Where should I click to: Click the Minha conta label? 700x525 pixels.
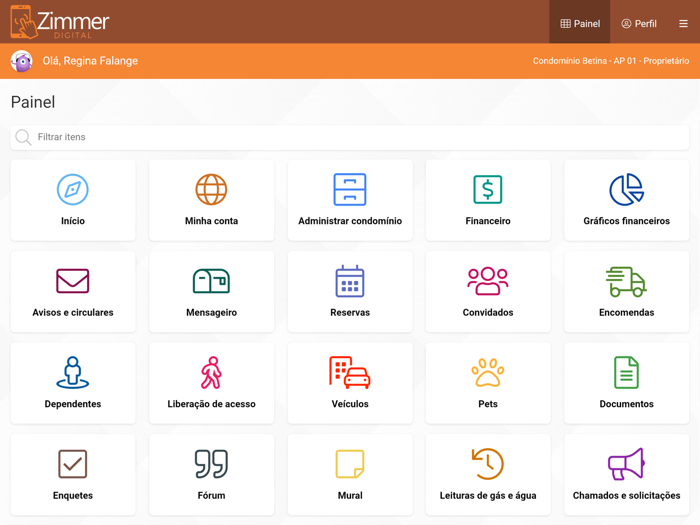tap(211, 221)
